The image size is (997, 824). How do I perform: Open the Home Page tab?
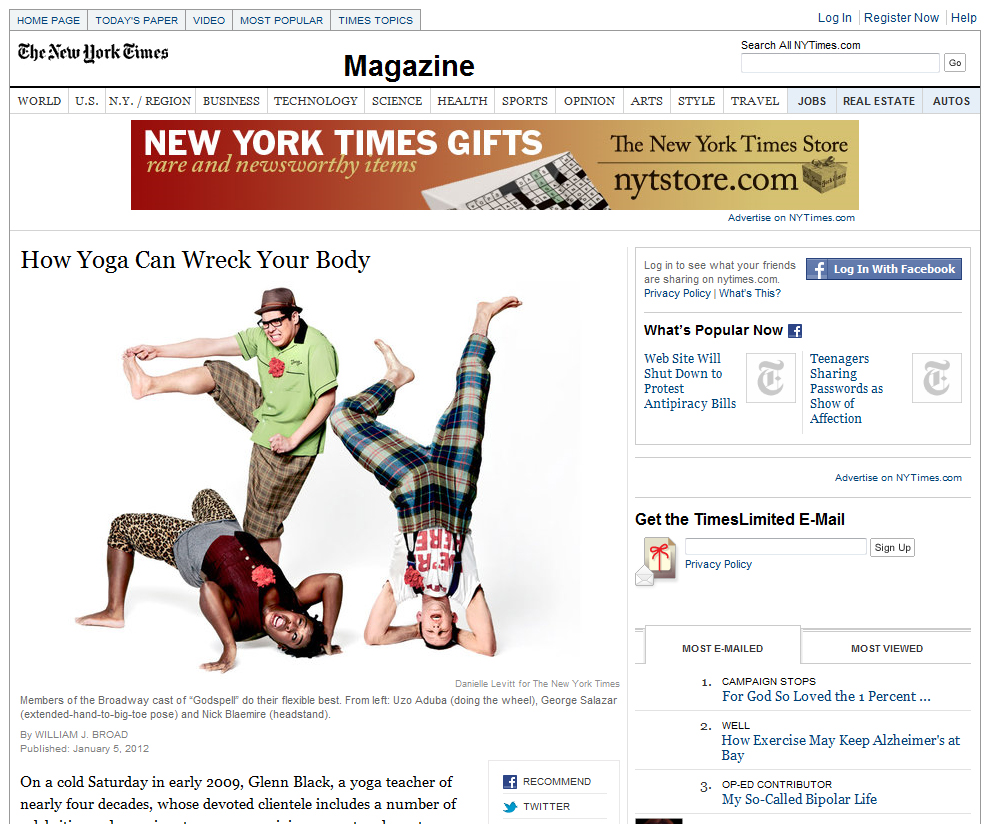click(48, 20)
